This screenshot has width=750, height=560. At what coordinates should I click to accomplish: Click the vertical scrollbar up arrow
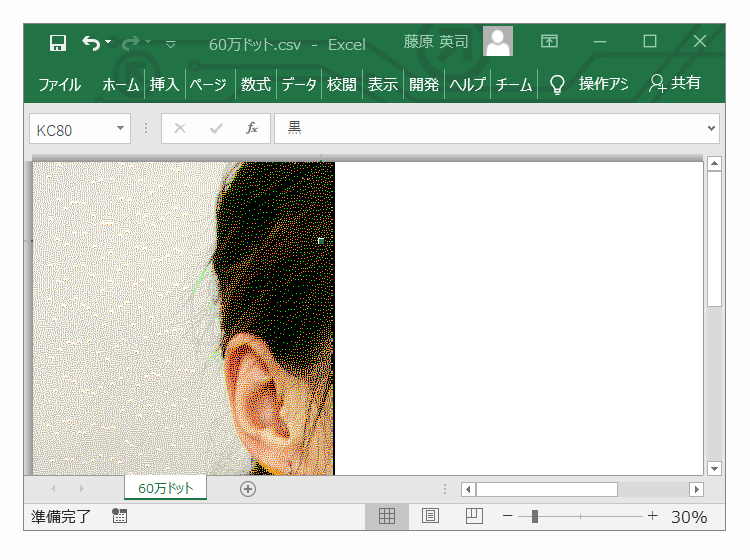pyautogui.click(x=714, y=164)
